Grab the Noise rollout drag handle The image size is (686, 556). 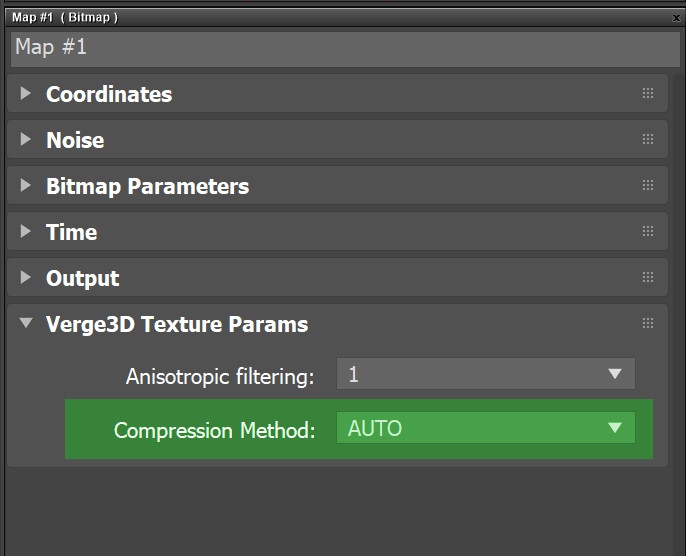click(x=648, y=140)
